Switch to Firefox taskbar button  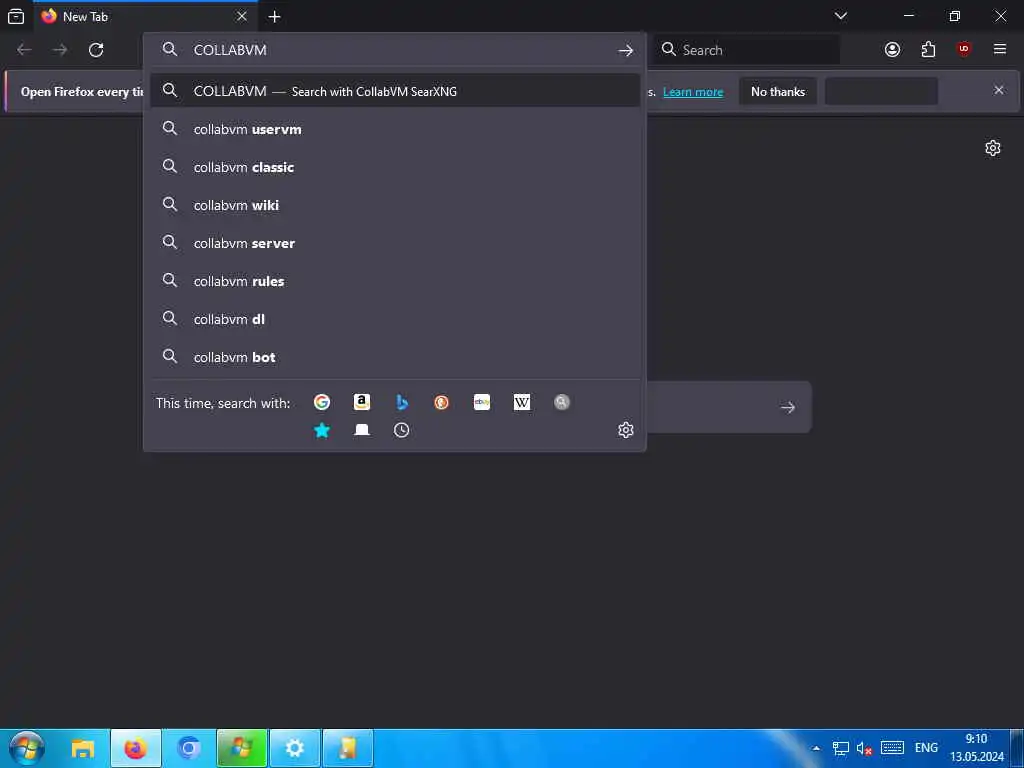[136, 748]
